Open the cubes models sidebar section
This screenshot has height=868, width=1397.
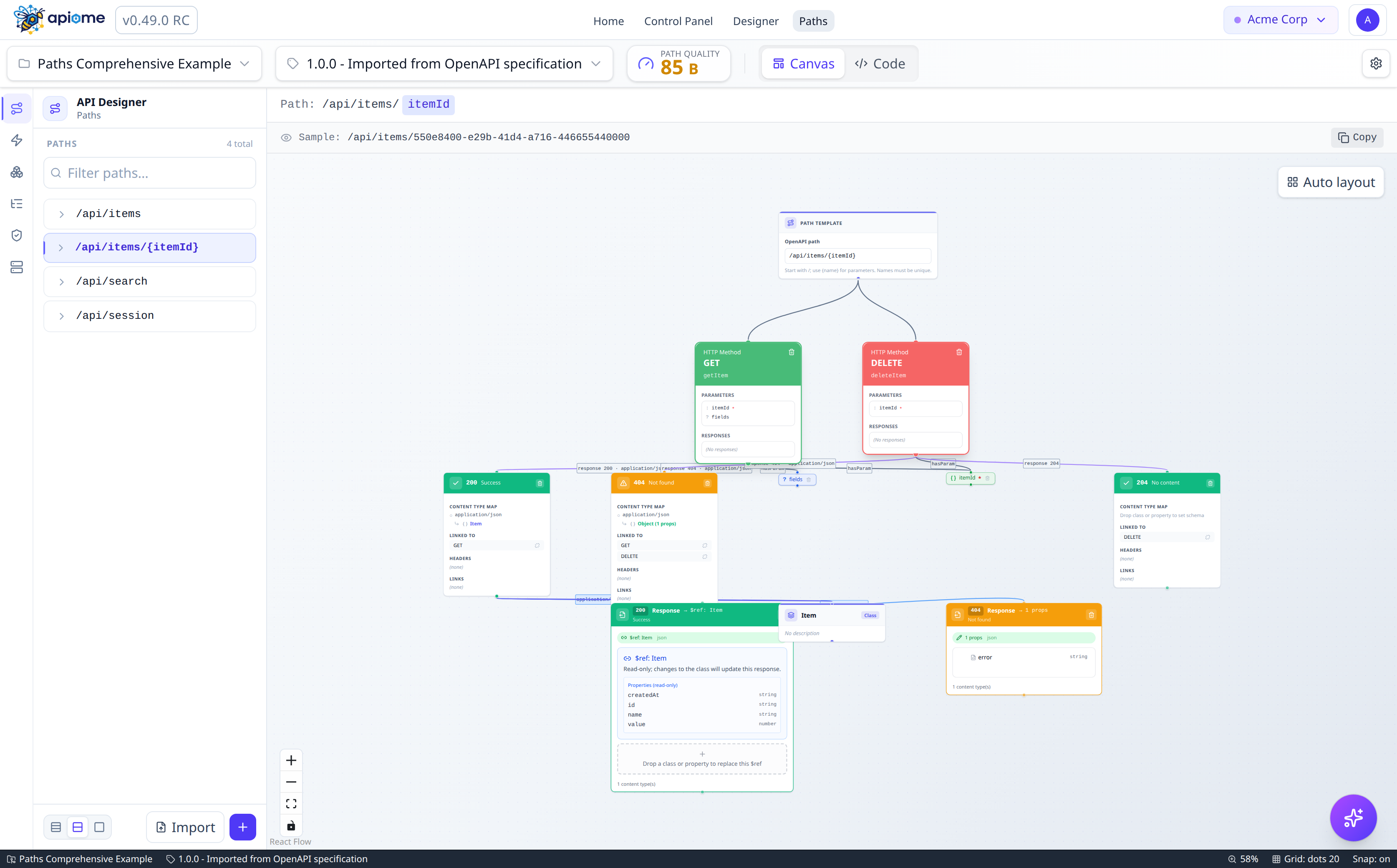17,172
